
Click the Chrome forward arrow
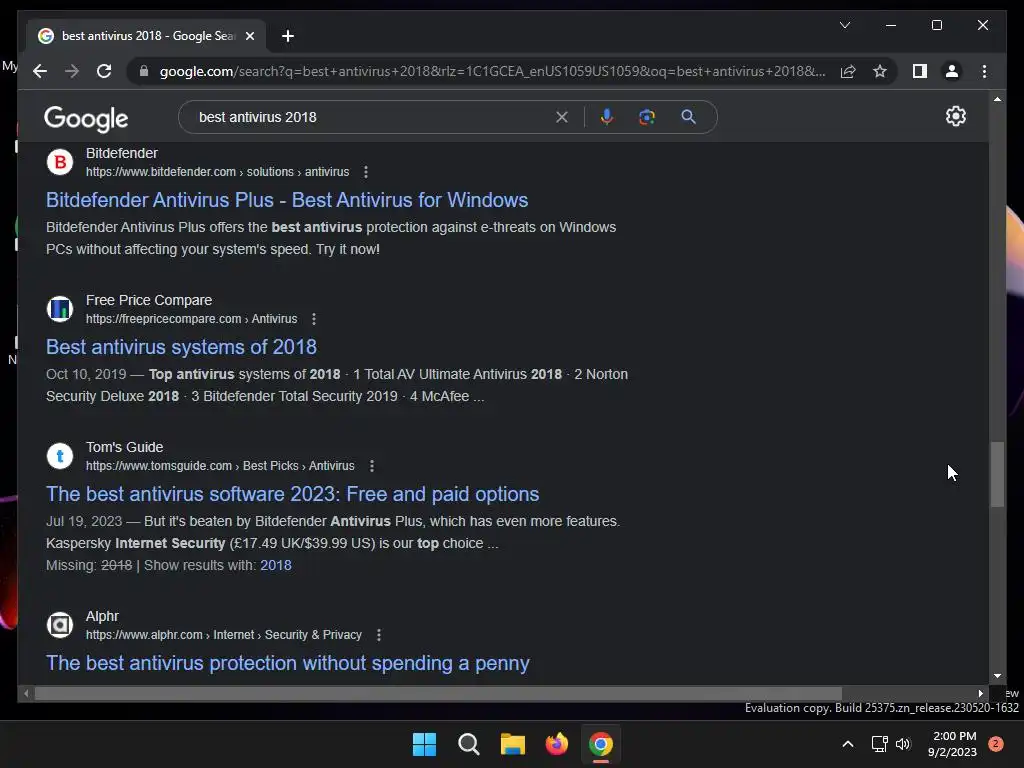tap(72, 71)
